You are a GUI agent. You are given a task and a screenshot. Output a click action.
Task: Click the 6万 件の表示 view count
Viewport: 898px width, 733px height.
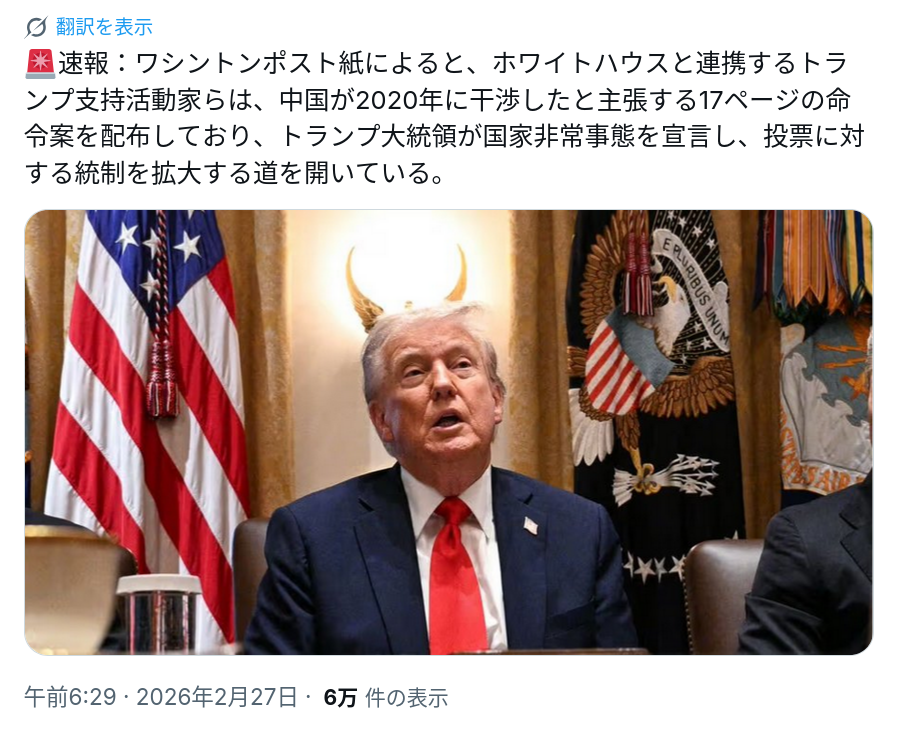385,697
